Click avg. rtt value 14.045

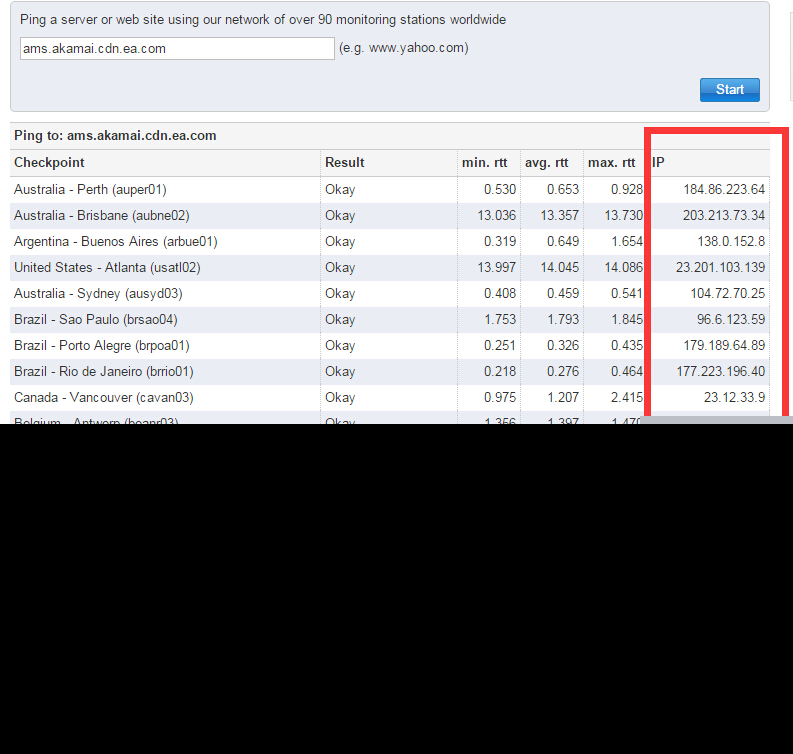pyautogui.click(x=559, y=268)
